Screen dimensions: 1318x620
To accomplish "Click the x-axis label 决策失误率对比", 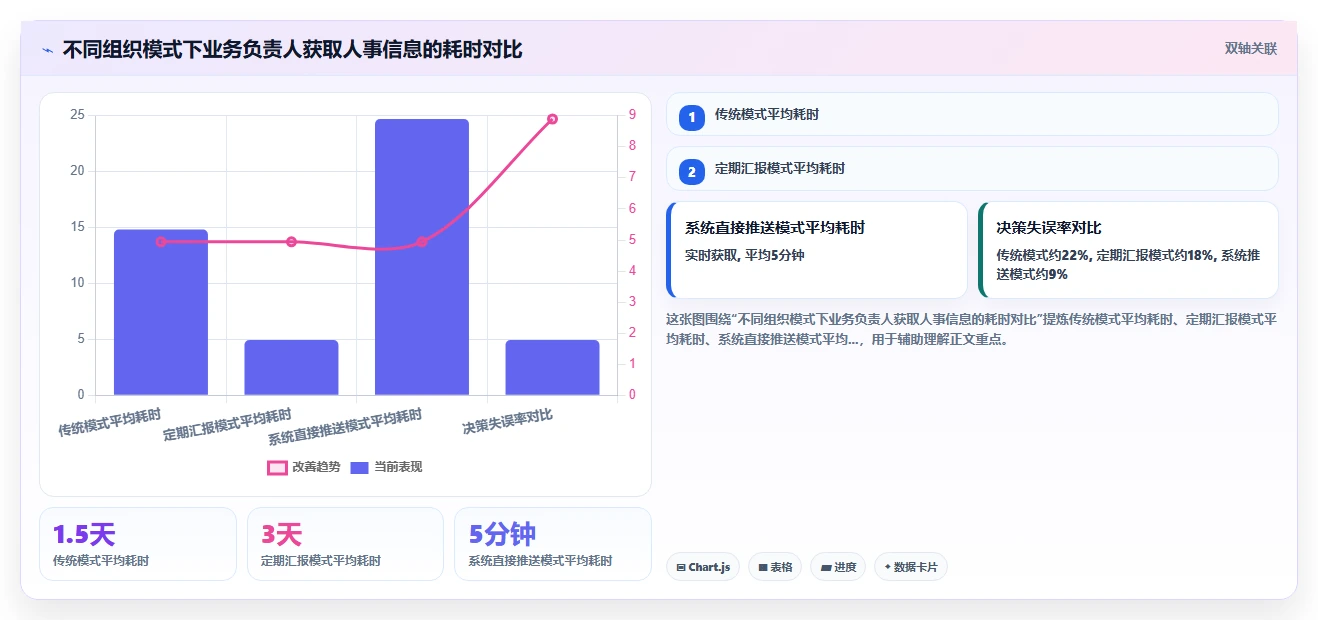I will coord(507,422).
